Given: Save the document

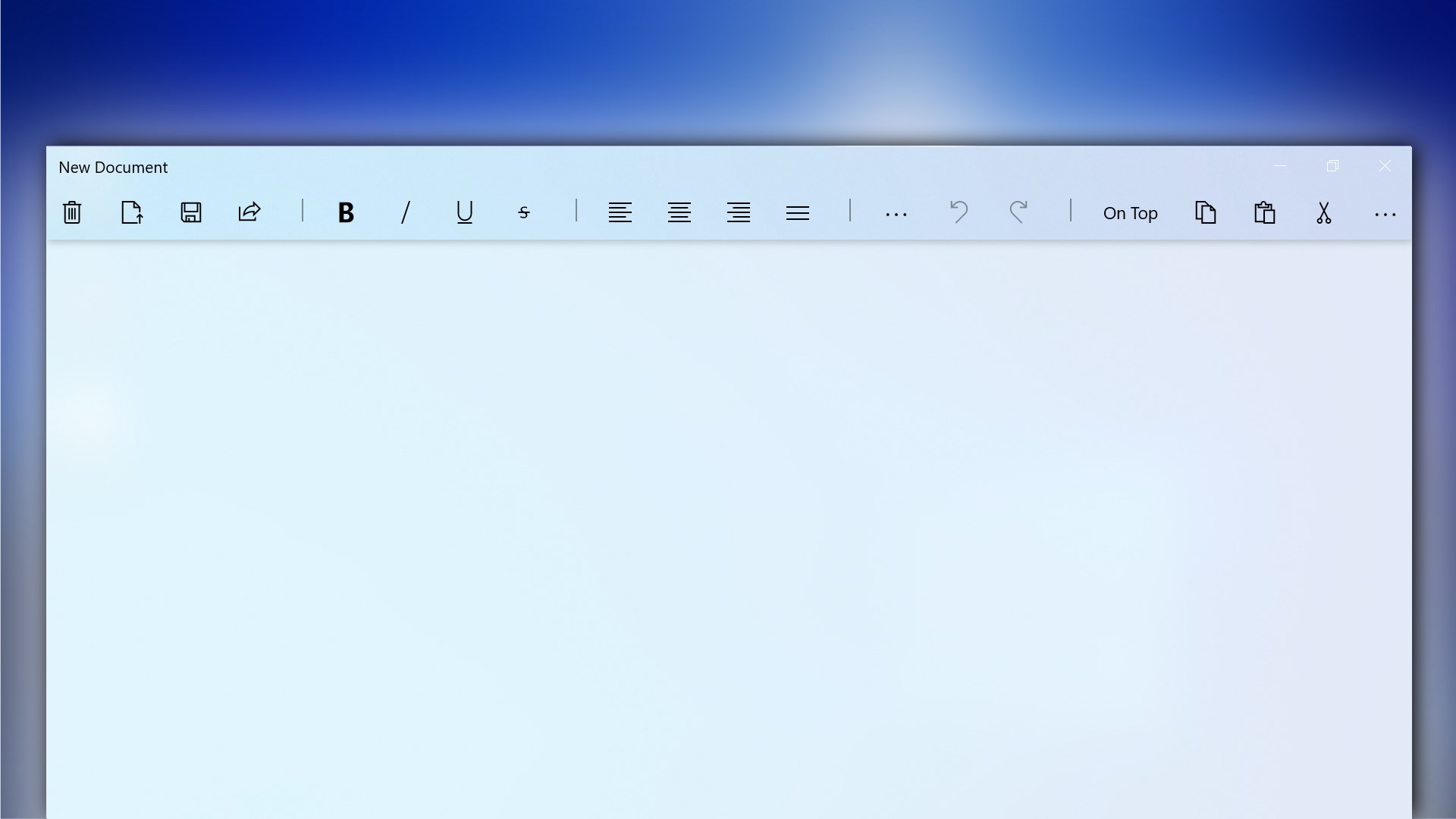Looking at the screenshot, I should tap(191, 212).
